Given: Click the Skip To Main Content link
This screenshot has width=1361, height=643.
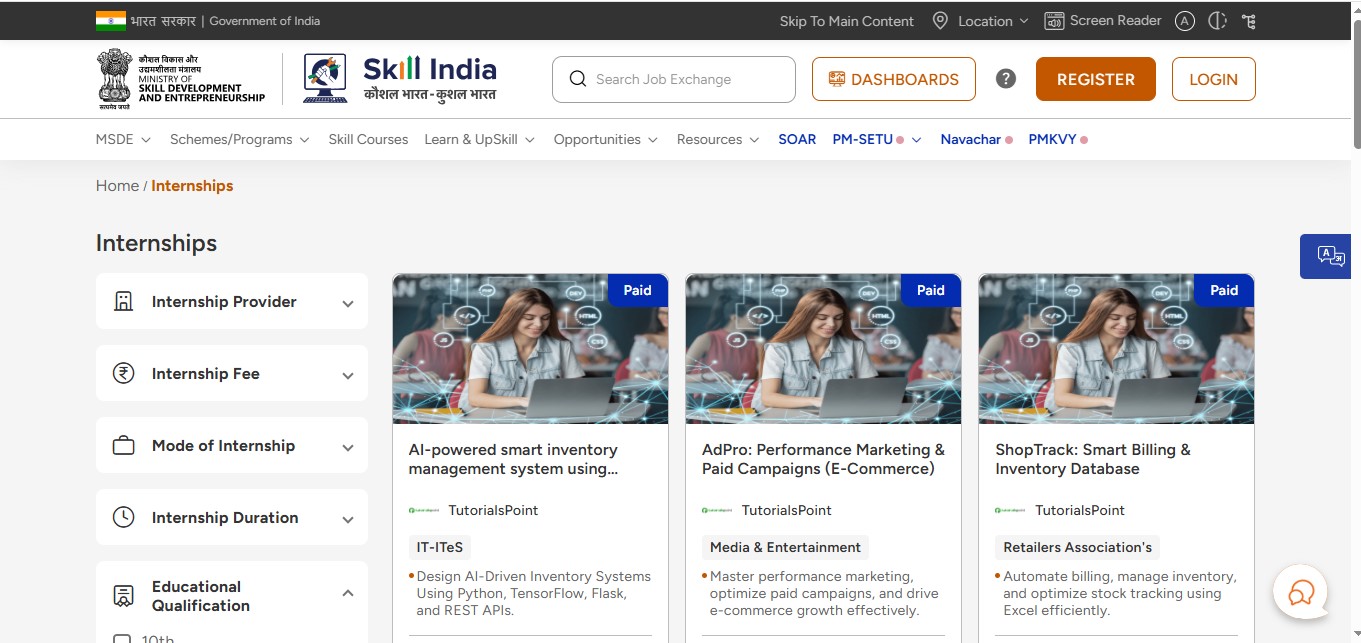Looking at the screenshot, I should (847, 21).
